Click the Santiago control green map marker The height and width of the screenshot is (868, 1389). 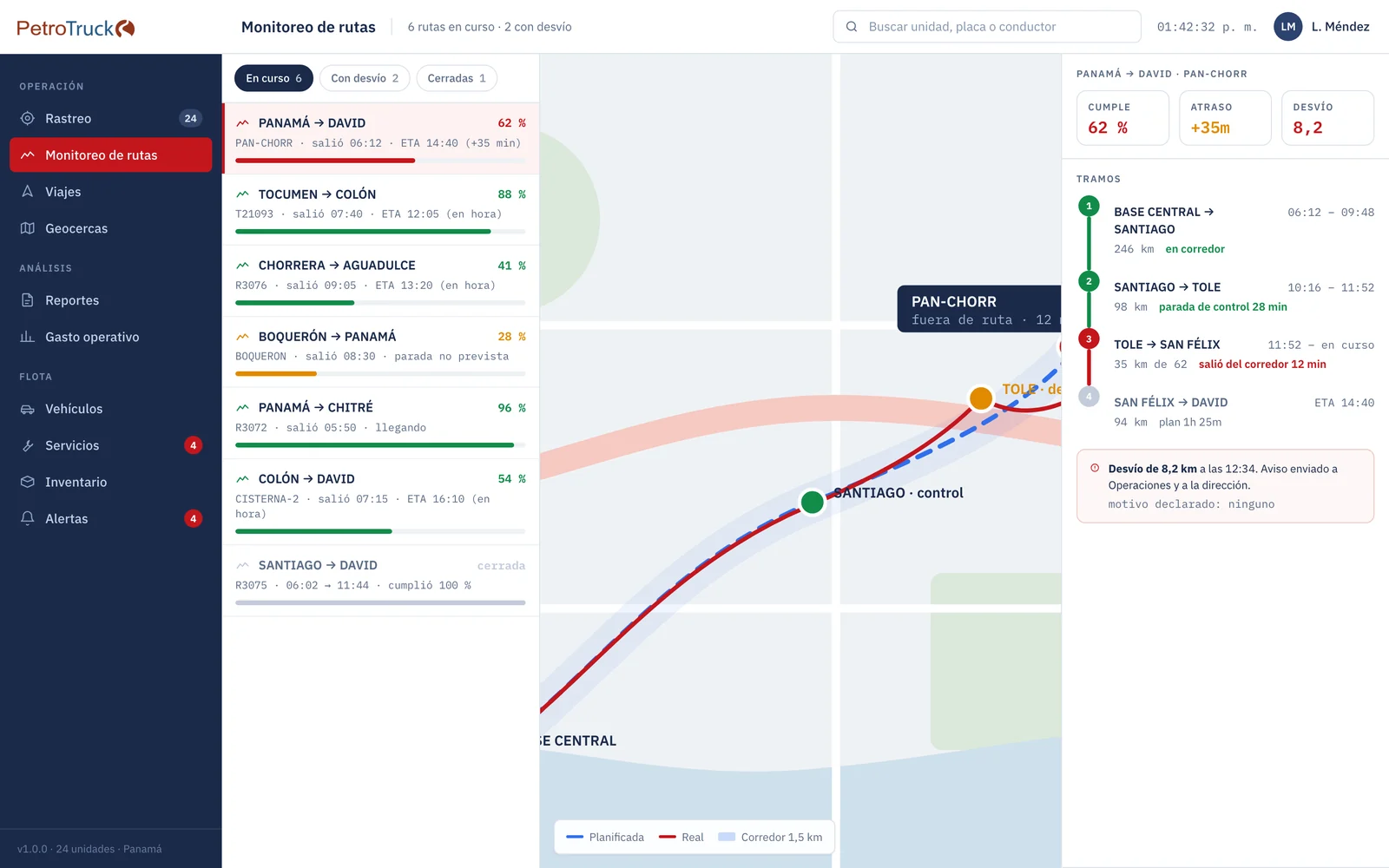pyautogui.click(x=812, y=502)
